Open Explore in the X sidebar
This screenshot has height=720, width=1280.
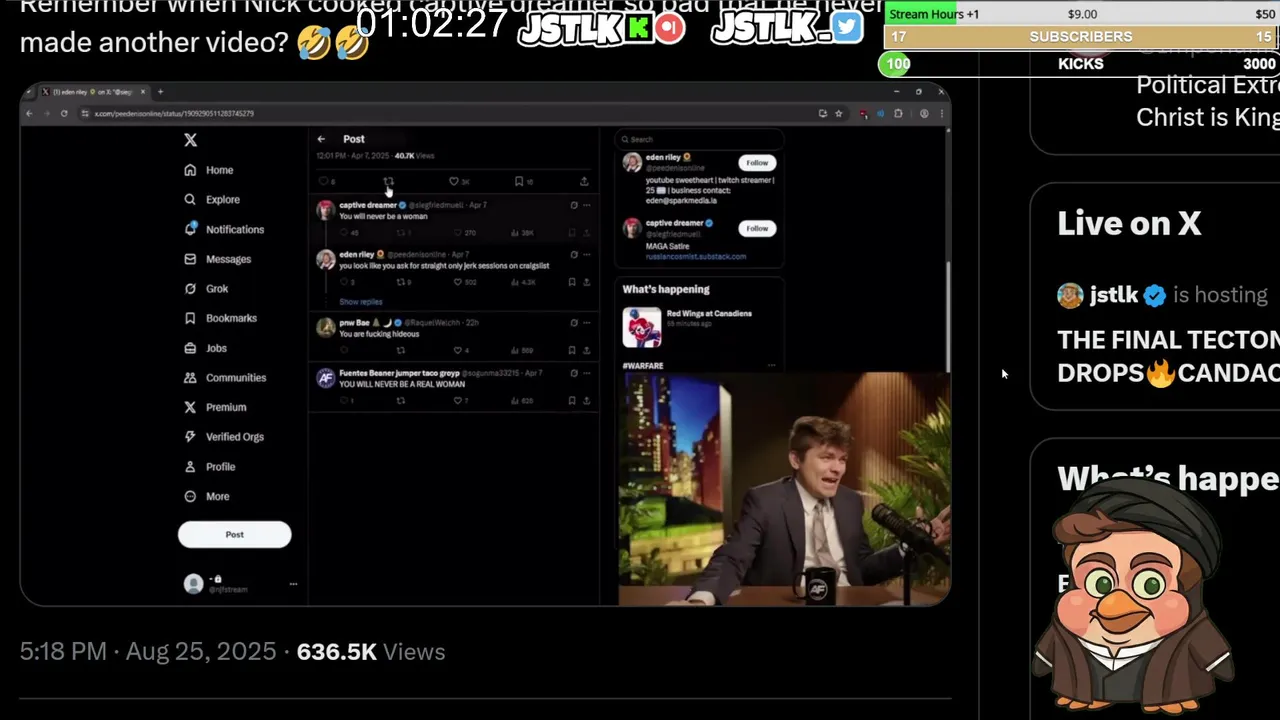coord(212,199)
